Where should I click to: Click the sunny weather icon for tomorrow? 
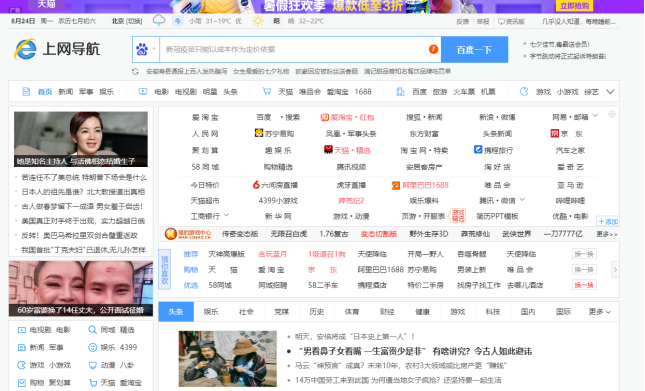point(258,21)
